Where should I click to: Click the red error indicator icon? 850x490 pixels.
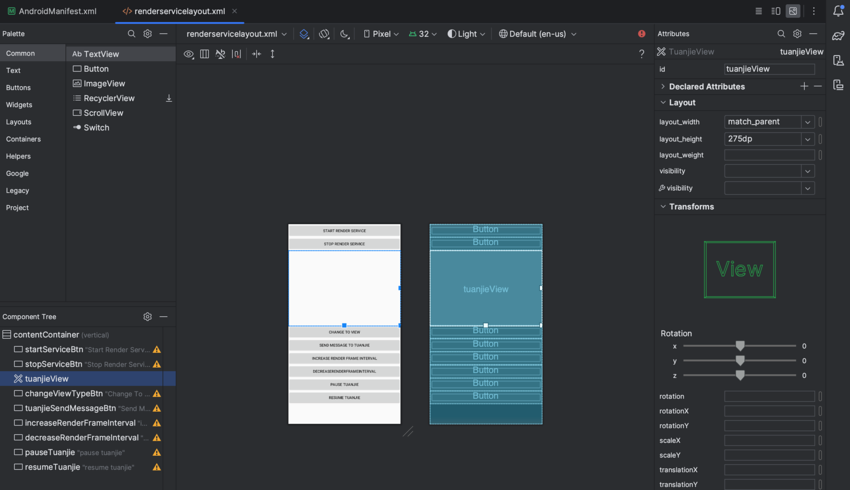[x=641, y=34]
